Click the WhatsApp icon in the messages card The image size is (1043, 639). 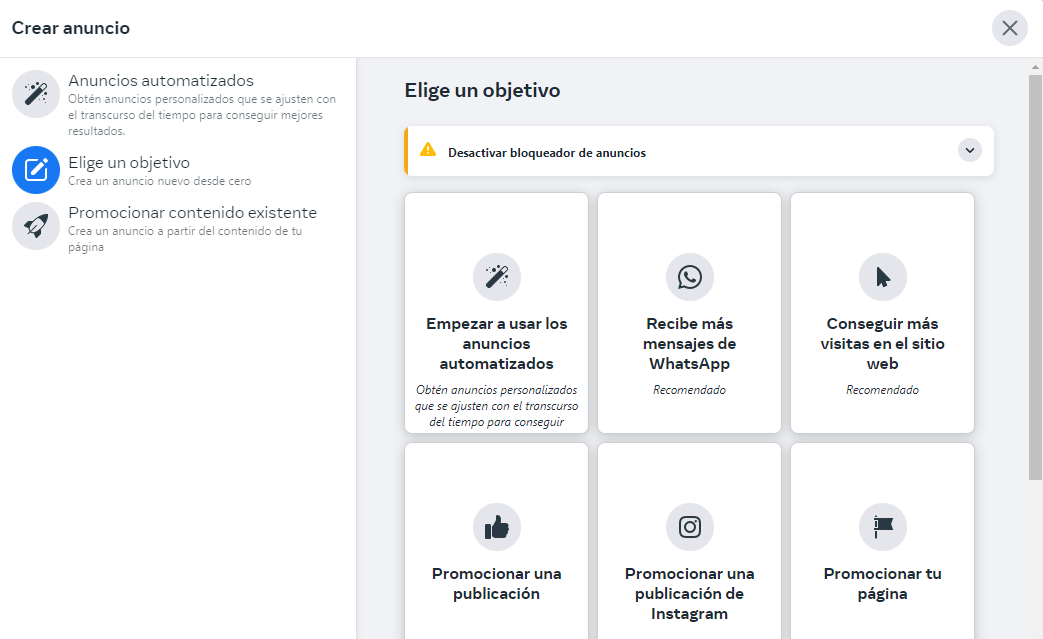click(x=690, y=277)
